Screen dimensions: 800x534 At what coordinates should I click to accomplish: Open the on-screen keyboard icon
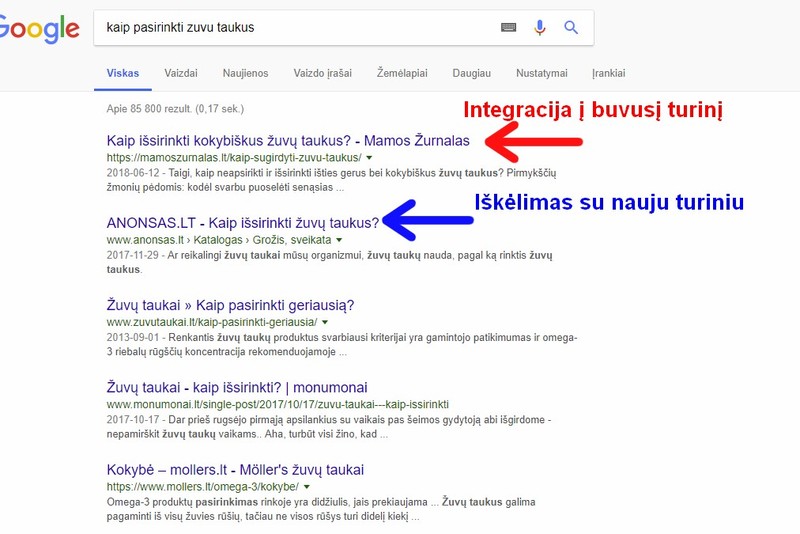click(x=508, y=28)
